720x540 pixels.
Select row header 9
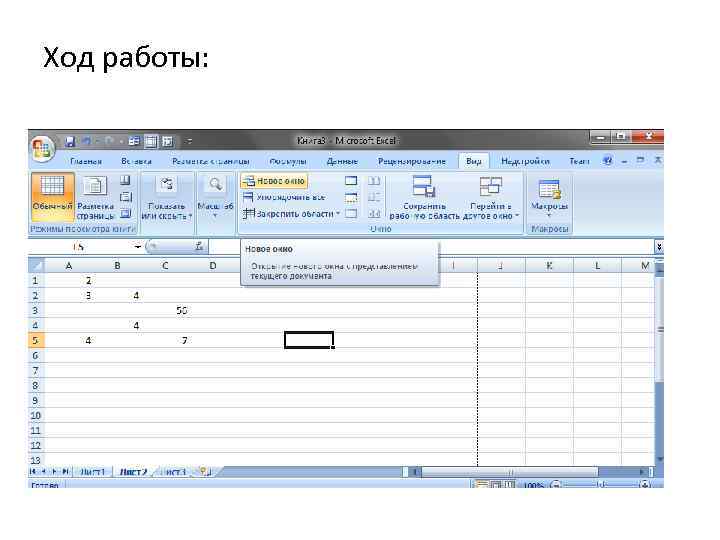(x=36, y=400)
